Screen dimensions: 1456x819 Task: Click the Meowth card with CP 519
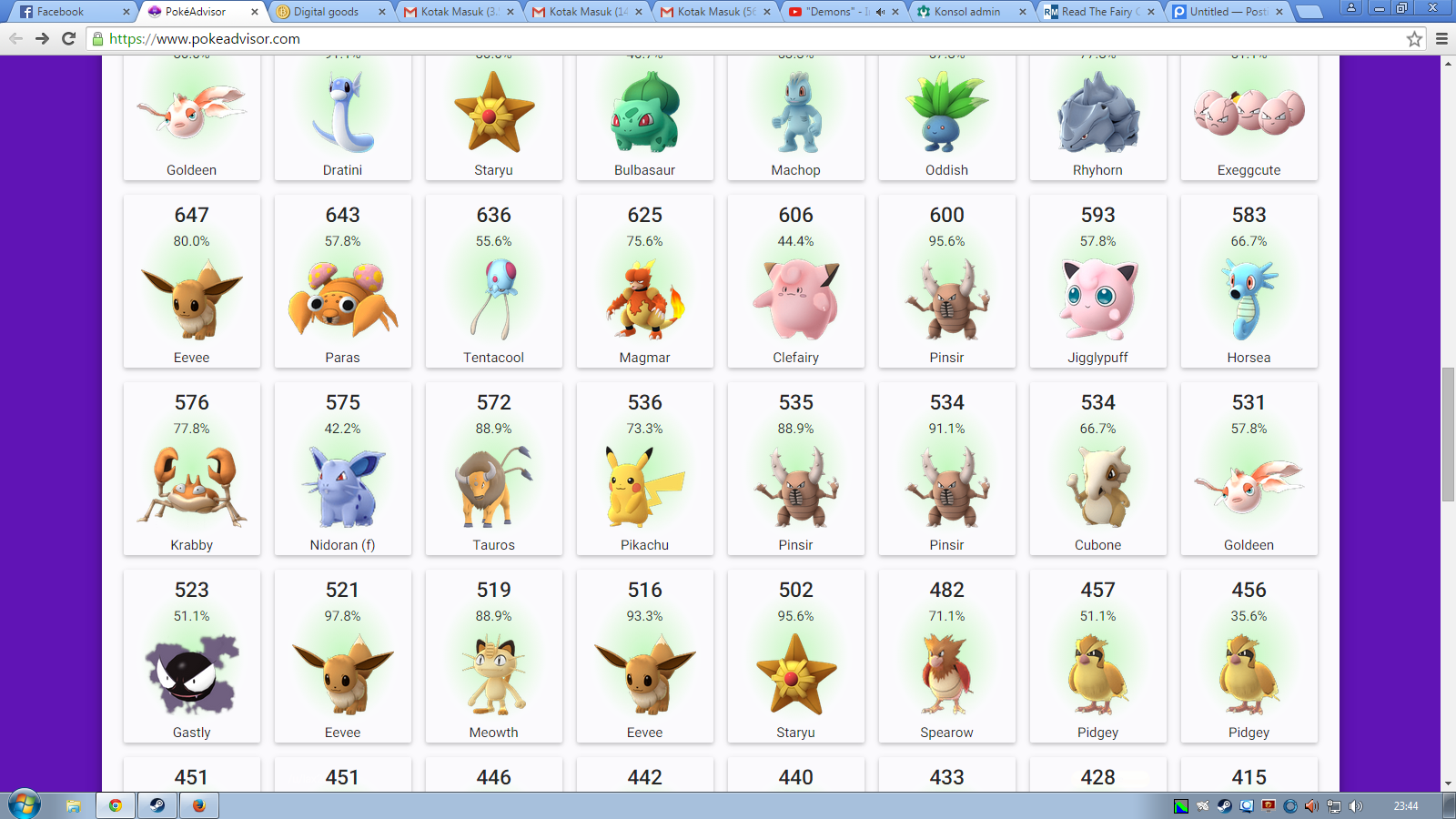(493, 657)
